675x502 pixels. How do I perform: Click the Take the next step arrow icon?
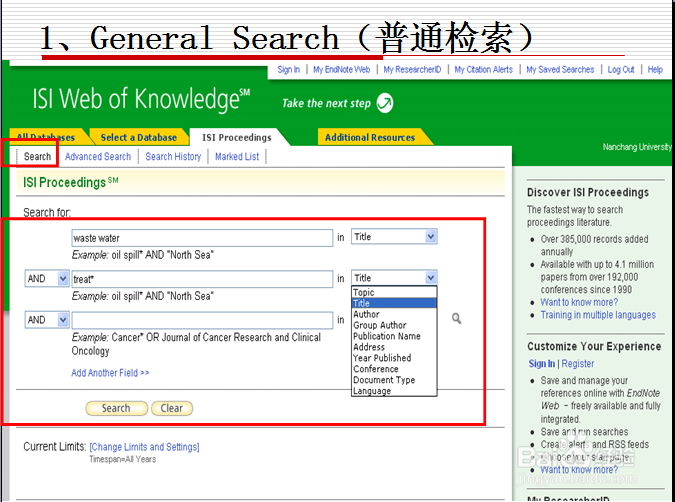pyautogui.click(x=384, y=103)
